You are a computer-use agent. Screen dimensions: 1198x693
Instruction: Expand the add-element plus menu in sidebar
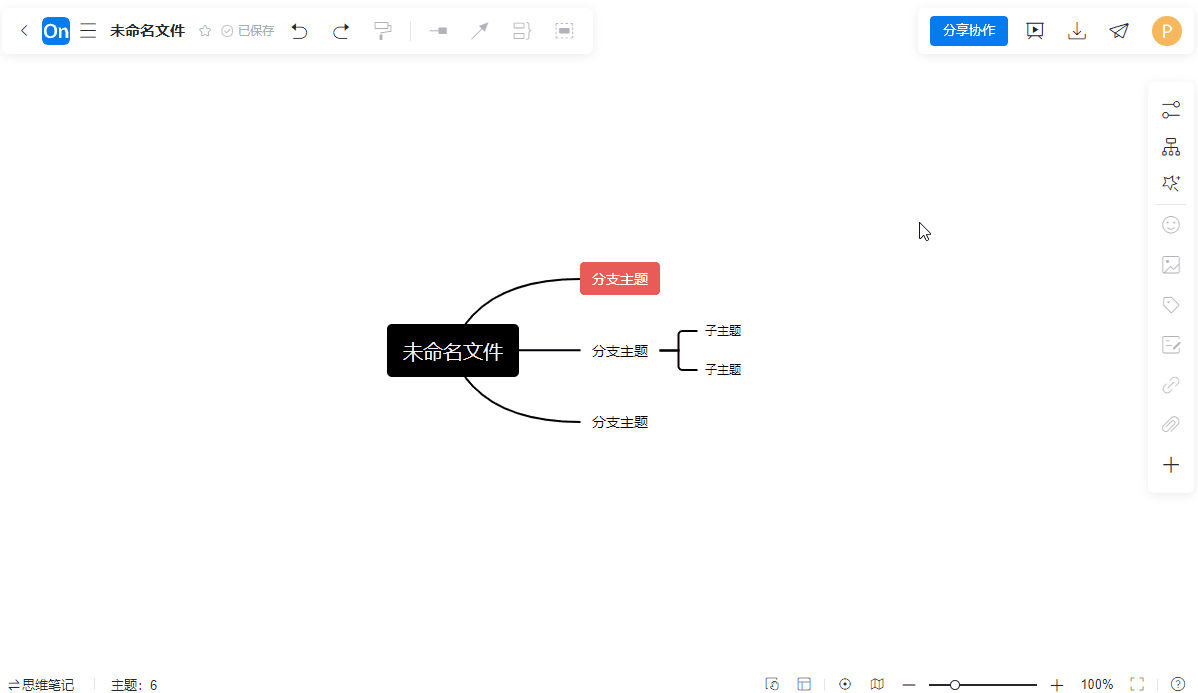pyautogui.click(x=1170, y=464)
